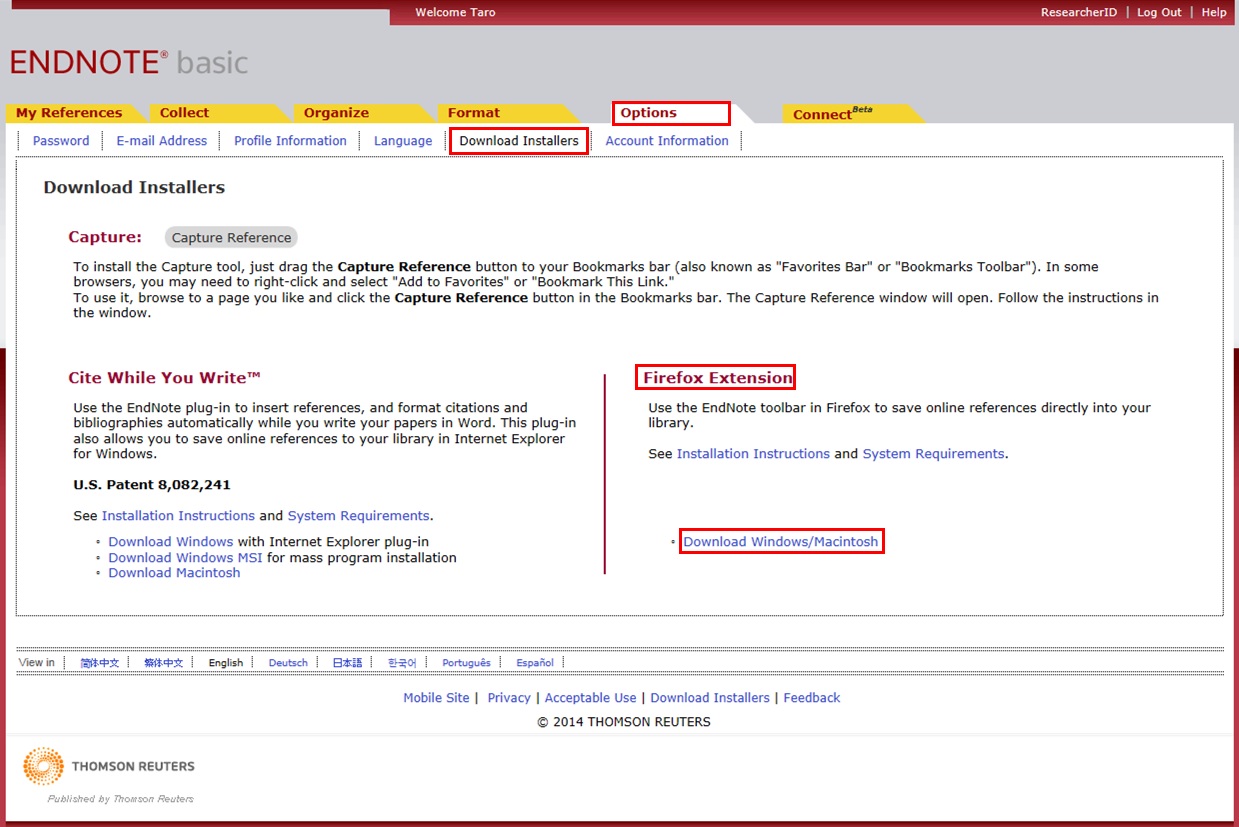This screenshot has height=827, width=1239.
Task: Switch to the Collect tab
Action: [x=185, y=113]
